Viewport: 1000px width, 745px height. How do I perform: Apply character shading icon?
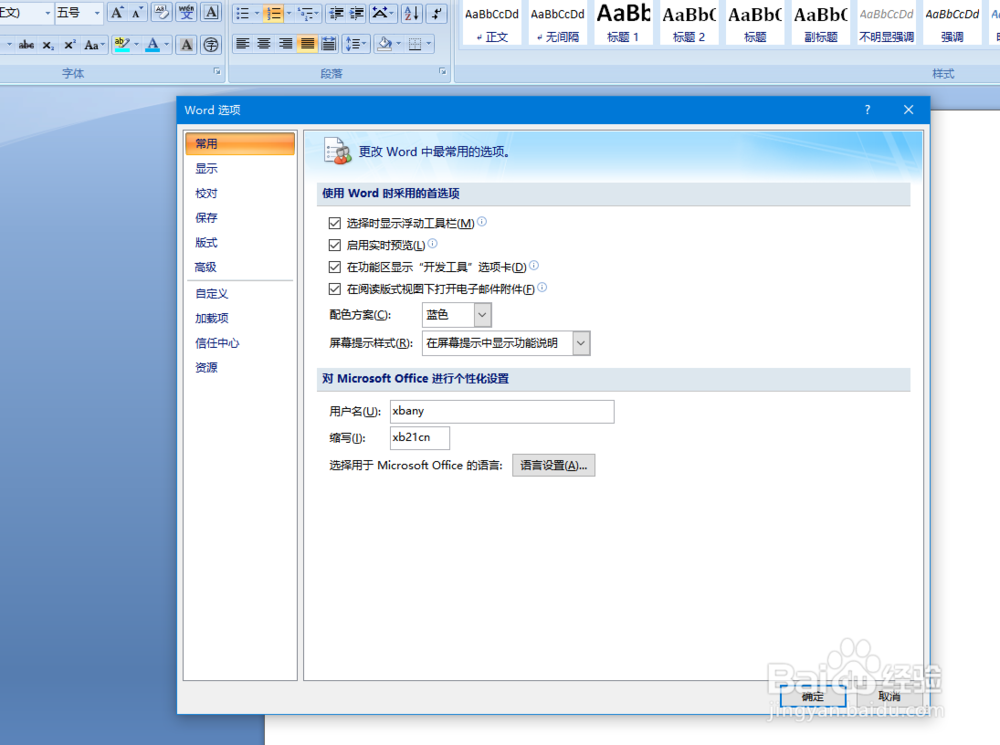(186, 45)
